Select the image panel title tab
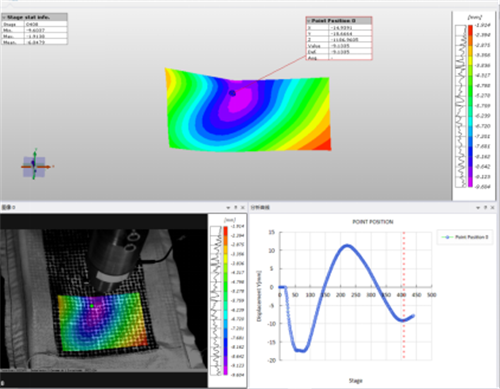This screenshot has width=500, height=389. 8,207
